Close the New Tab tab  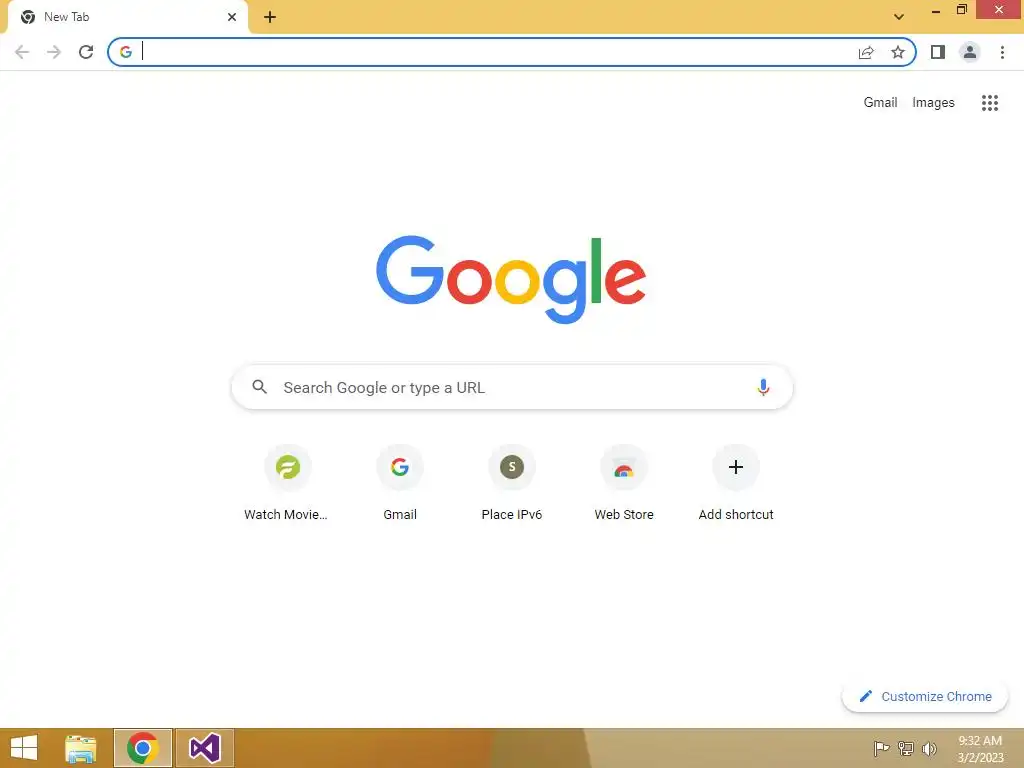[232, 17]
